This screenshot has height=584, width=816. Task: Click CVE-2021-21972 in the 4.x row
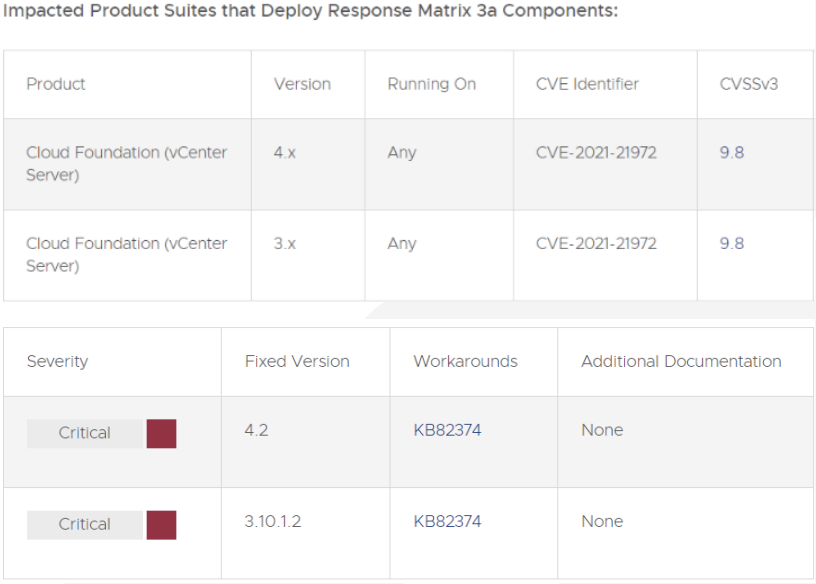pos(596,153)
